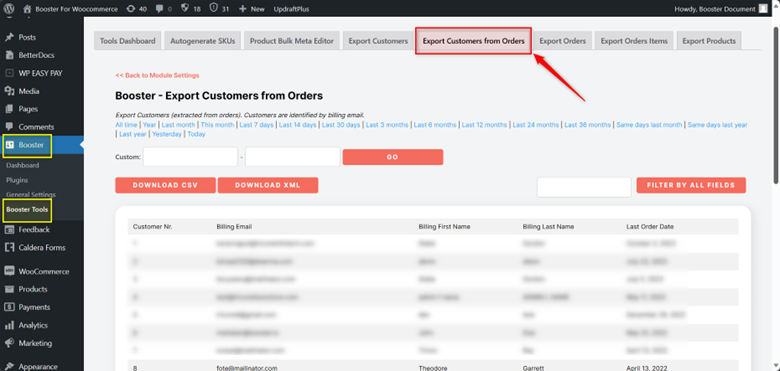Filter by Same days last month
This screenshot has height=371, width=780.
pos(649,125)
